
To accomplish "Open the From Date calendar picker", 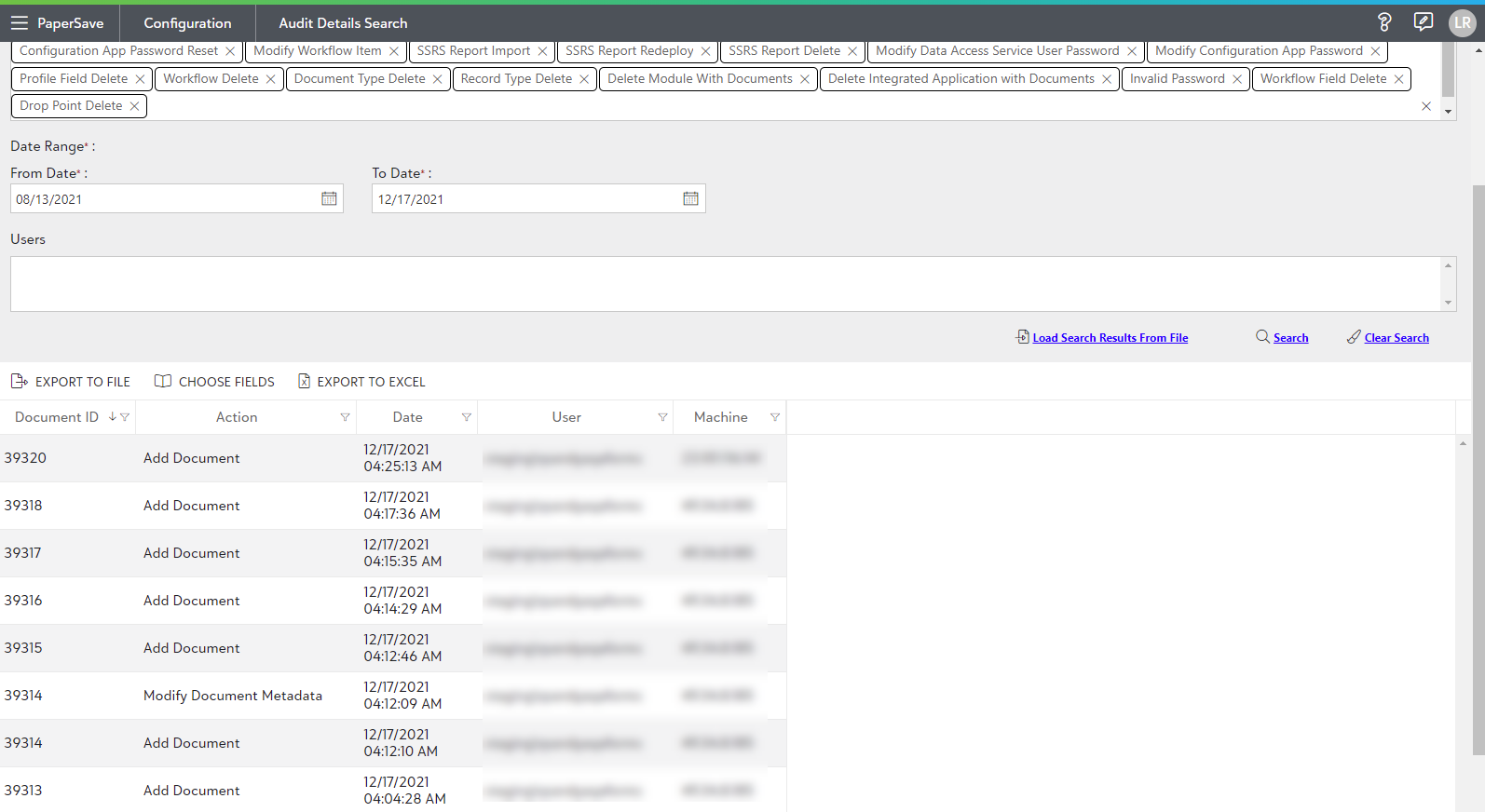I will point(329,198).
